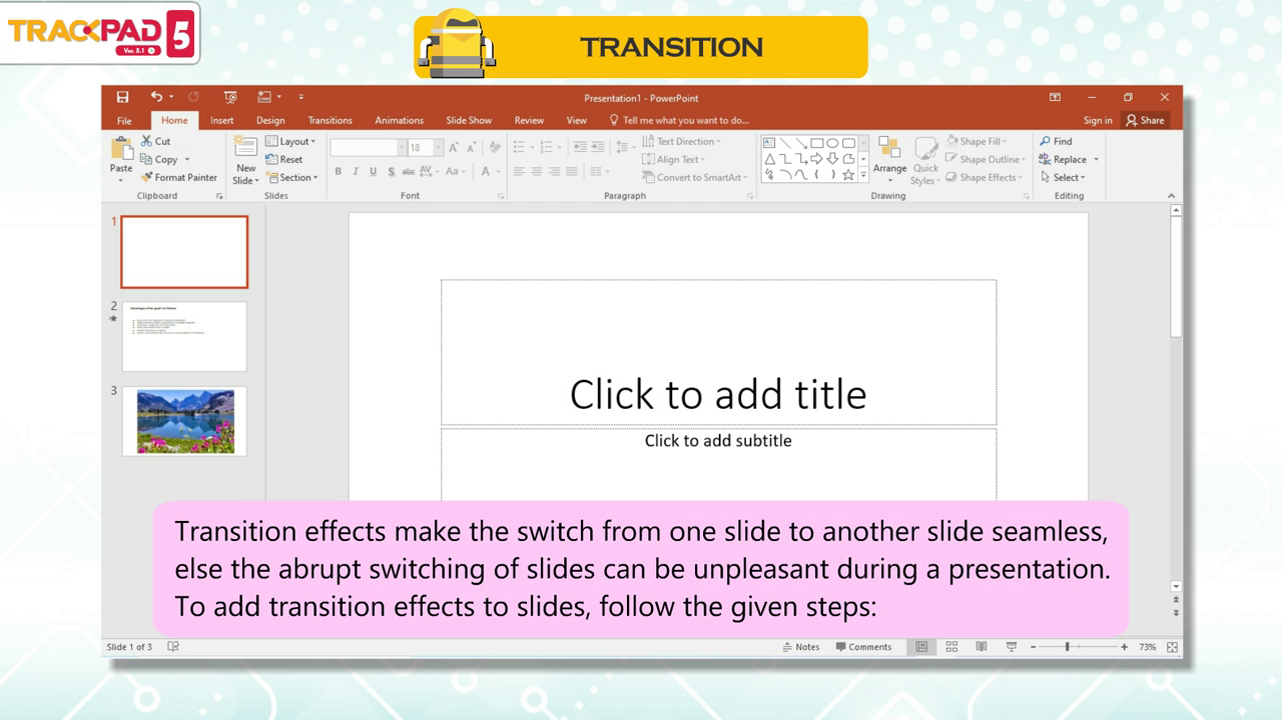
Task: Expand the Section dropdown
Action: tap(292, 177)
